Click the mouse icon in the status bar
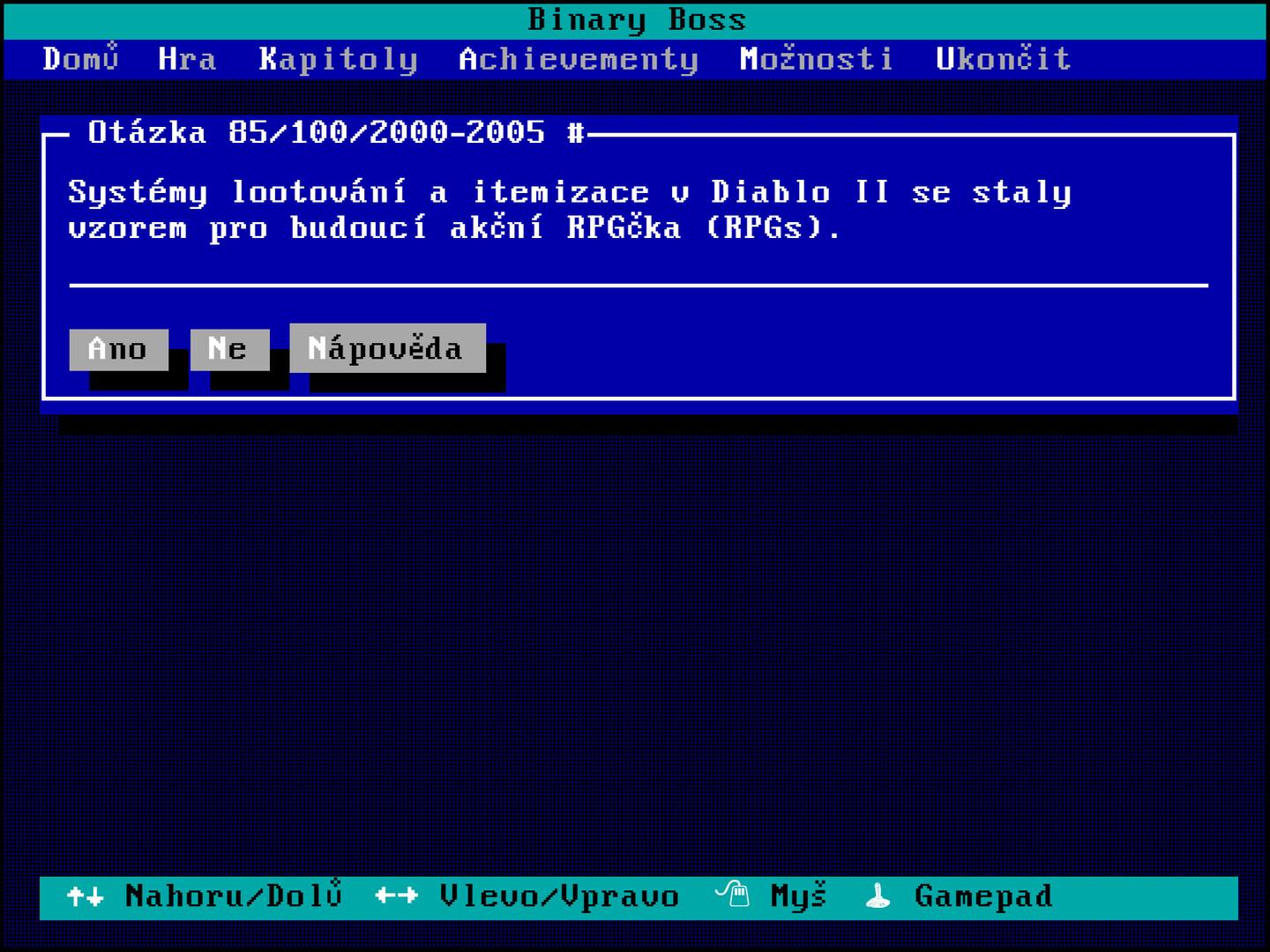This screenshot has height=952, width=1270. click(x=732, y=895)
